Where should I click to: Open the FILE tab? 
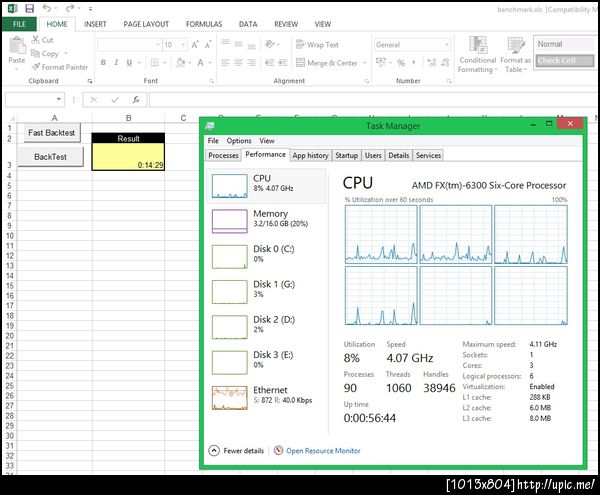point(20,24)
